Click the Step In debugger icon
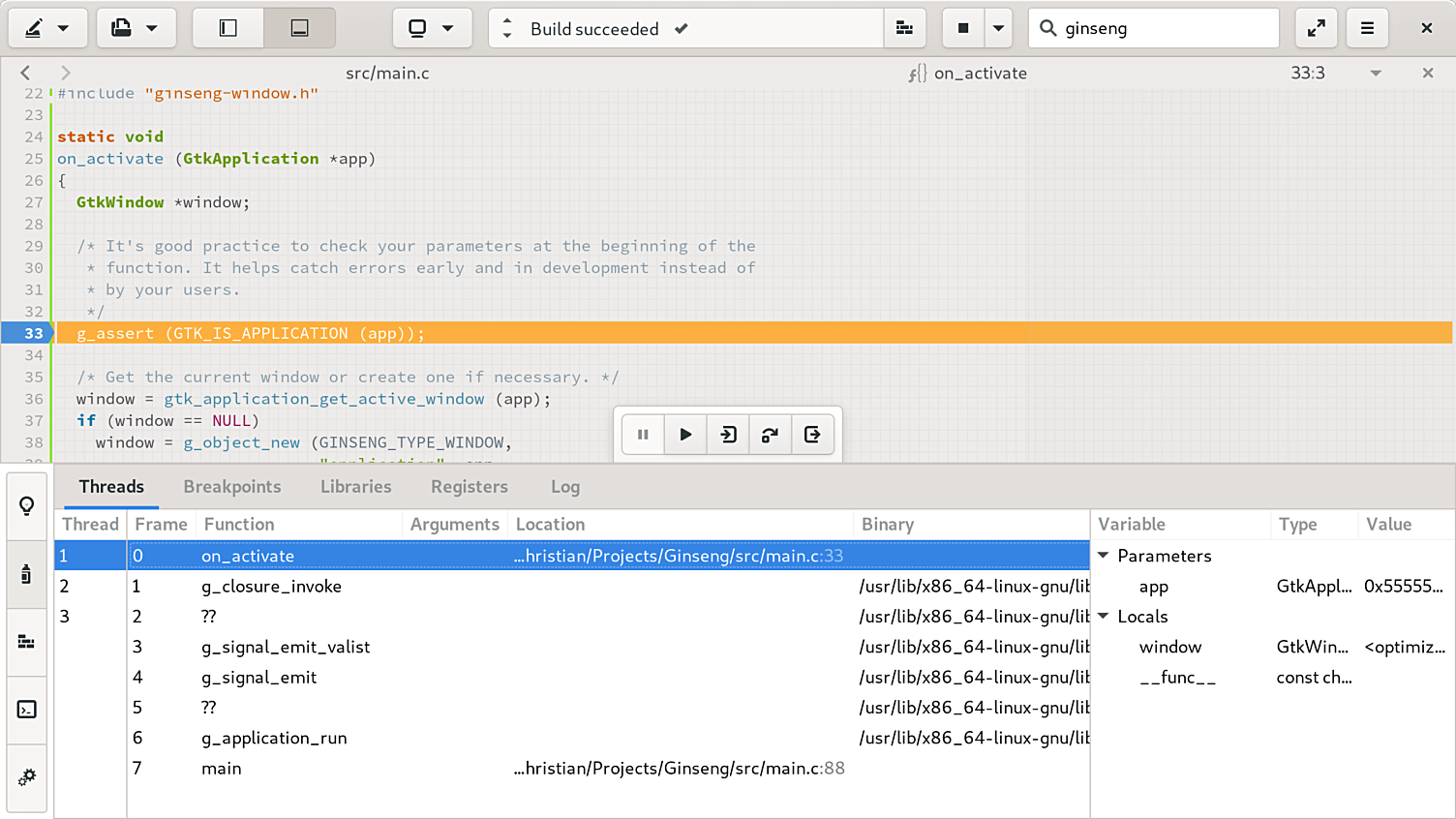This screenshot has height=819, width=1456. [x=728, y=435]
